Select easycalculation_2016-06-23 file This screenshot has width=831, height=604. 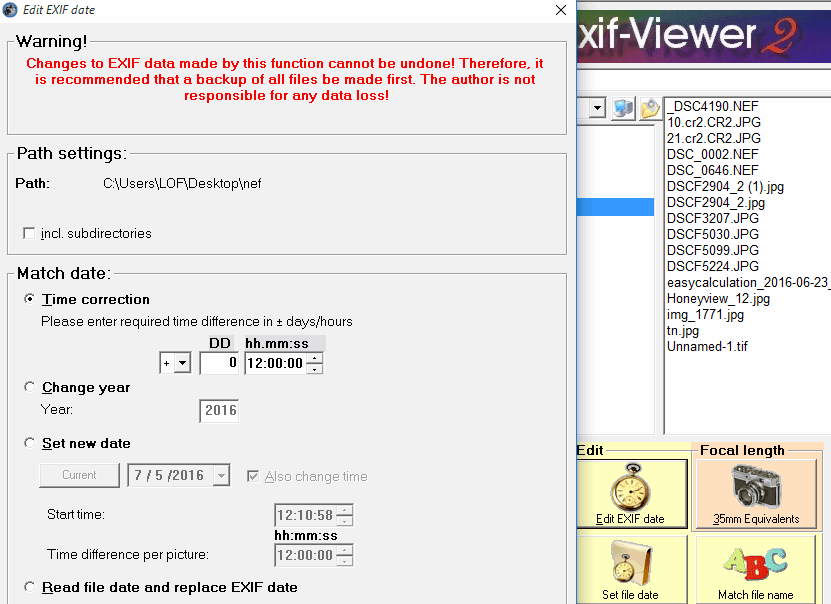click(x=748, y=282)
